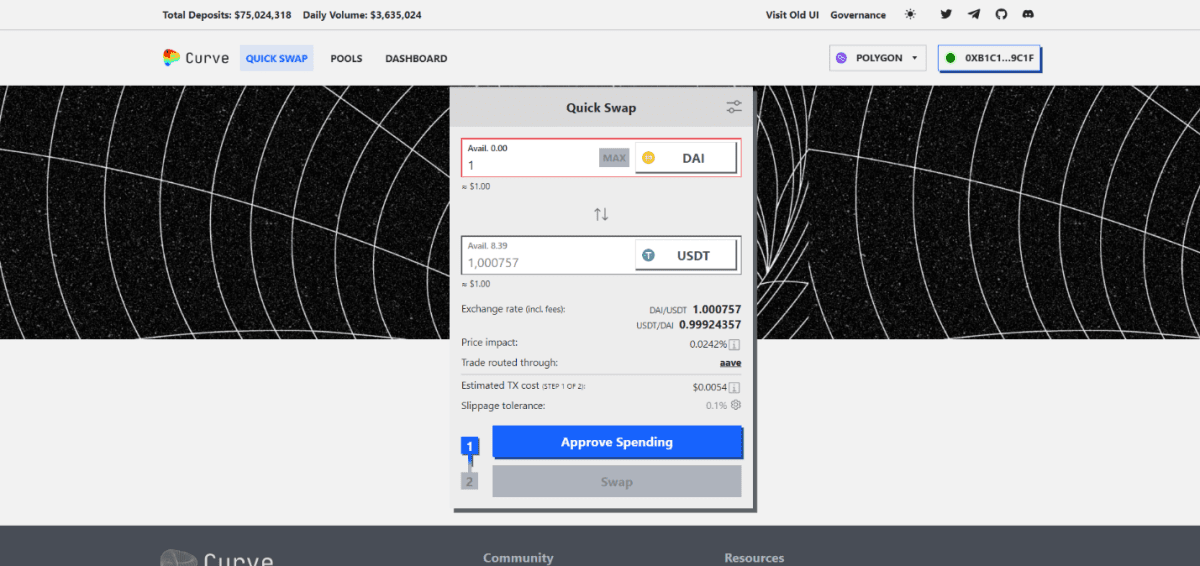Viewport: 1200px width, 566px height.
Task: Toggle the light/dark theme sun icon
Action: [x=910, y=15]
